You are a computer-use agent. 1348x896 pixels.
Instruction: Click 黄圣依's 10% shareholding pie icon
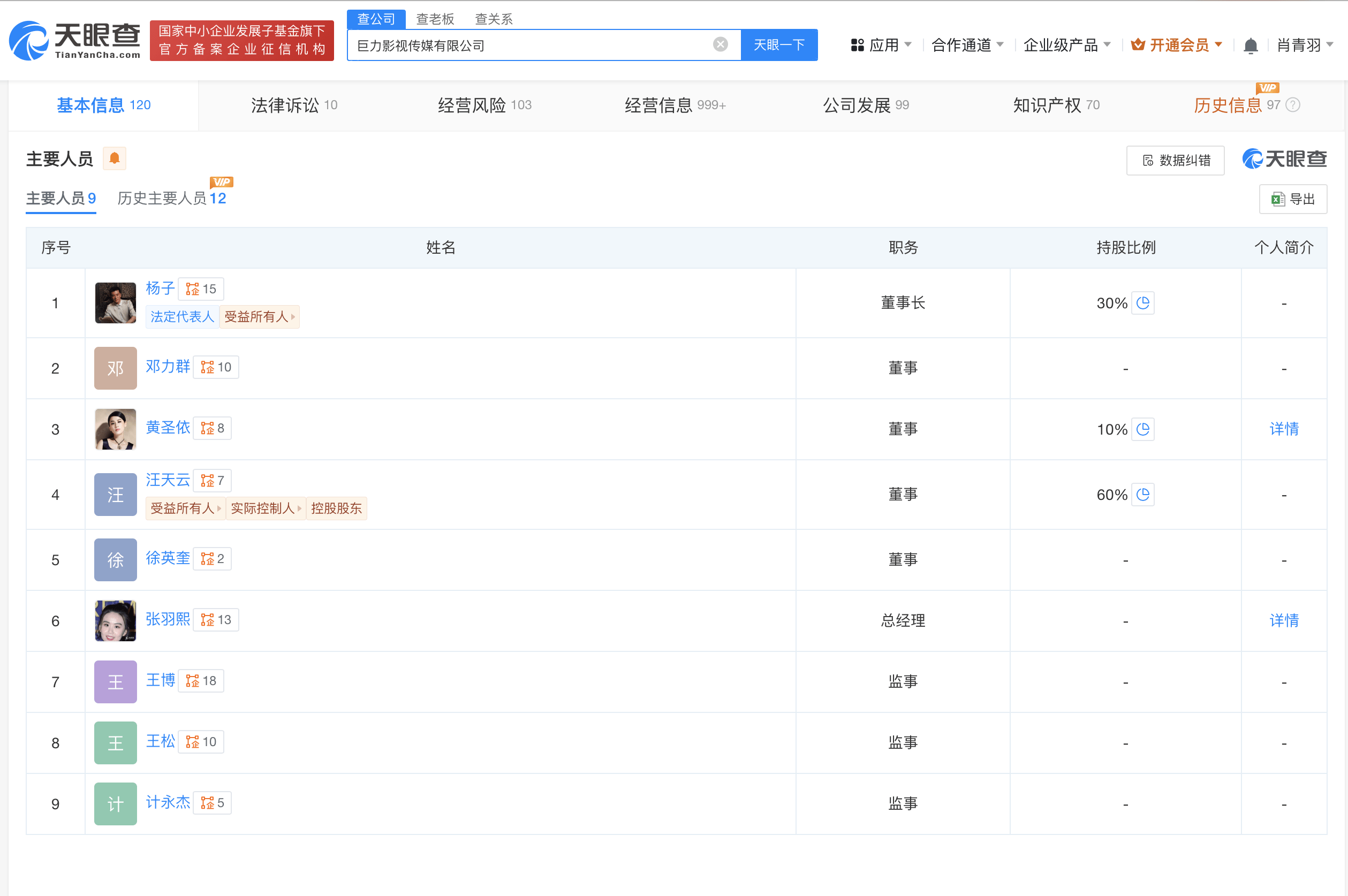[1143, 429]
